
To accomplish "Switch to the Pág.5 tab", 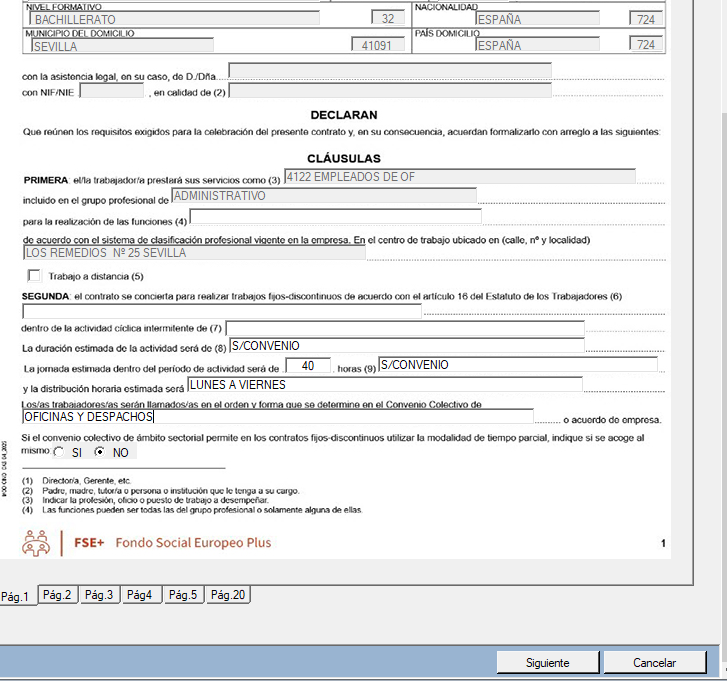I will (x=183, y=595).
